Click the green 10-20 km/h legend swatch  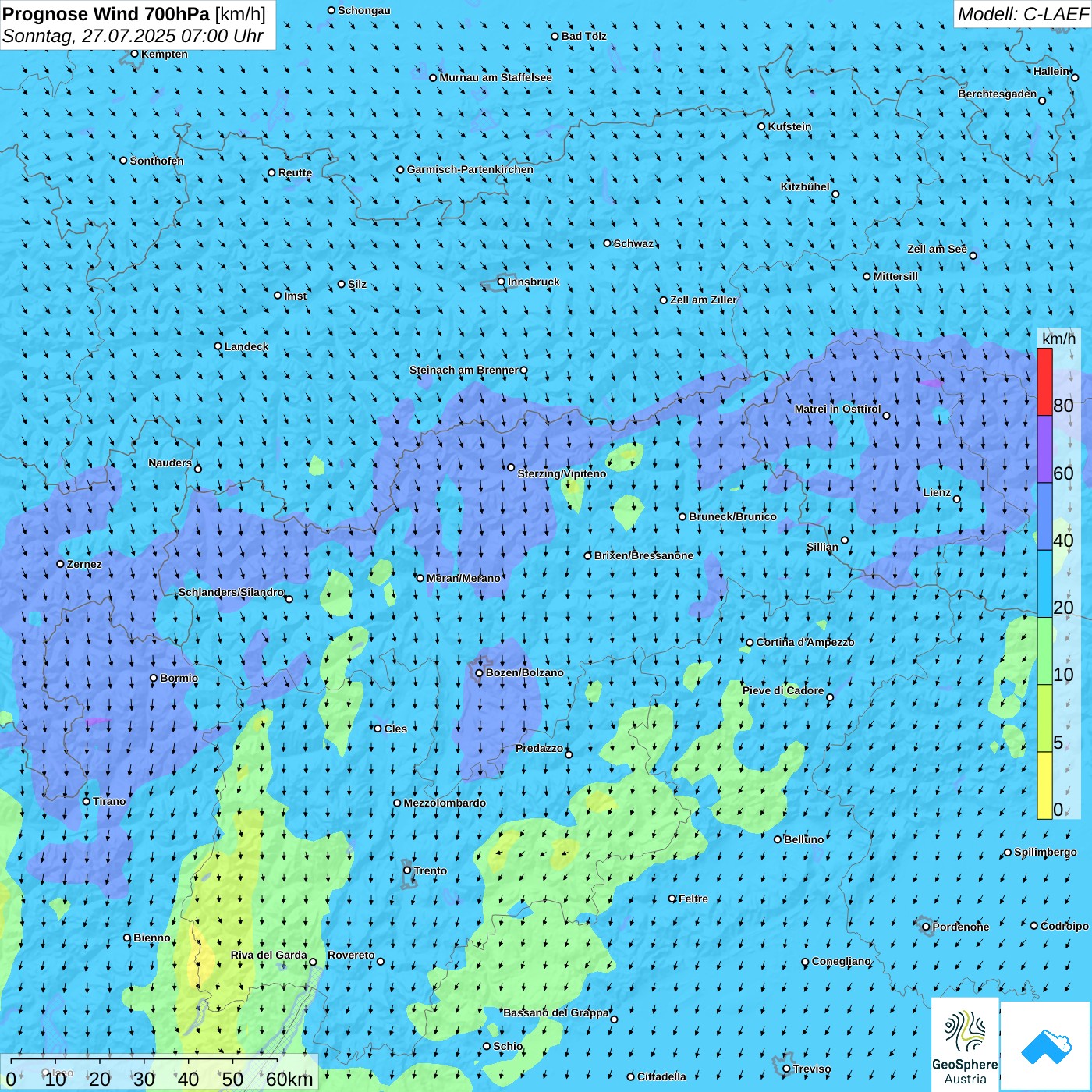coord(1044,651)
